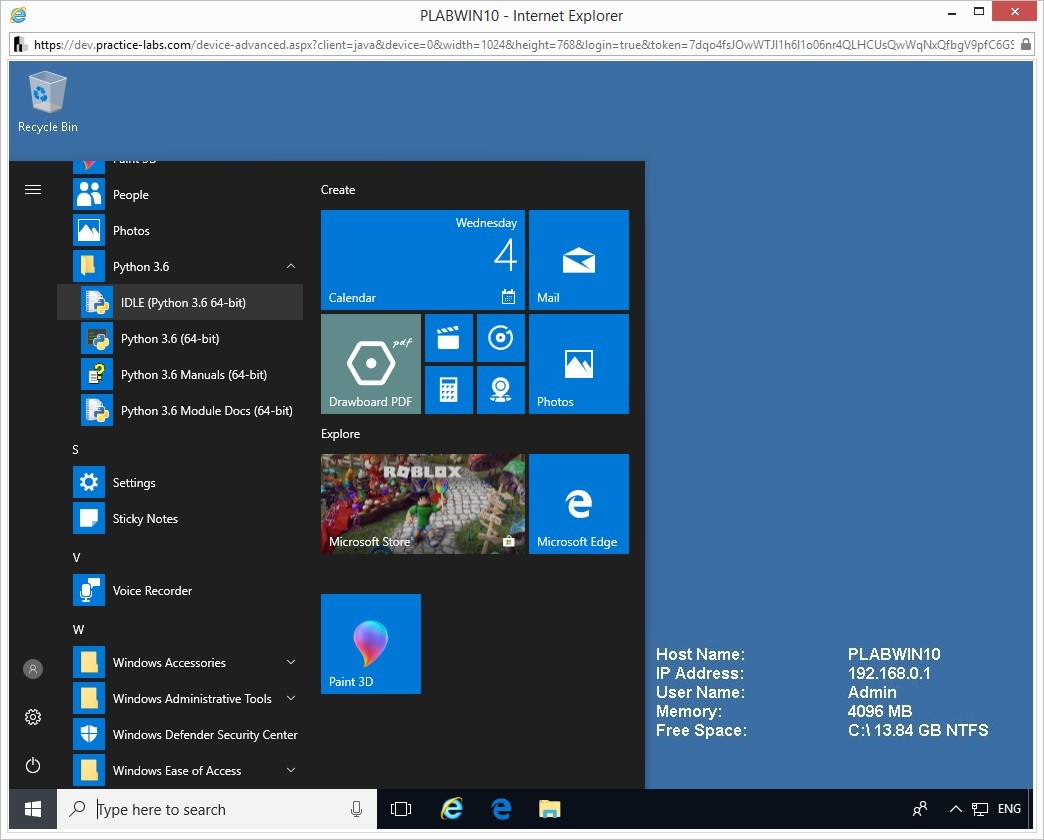Viewport: 1044px width, 840px height.
Task: Open the Calculator small tile
Action: (x=448, y=390)
